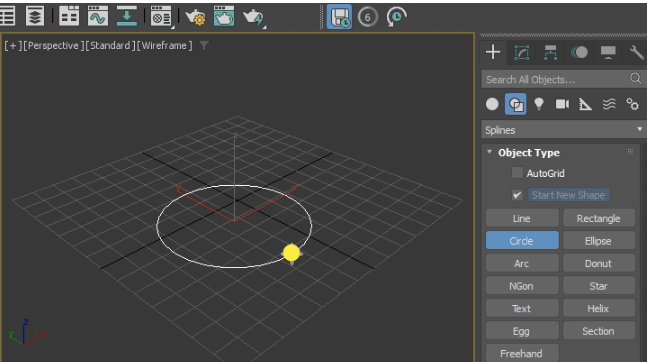
Task: Click the viewport filter funnel icon
Action: pyautogui.click(x=204, y=45)
